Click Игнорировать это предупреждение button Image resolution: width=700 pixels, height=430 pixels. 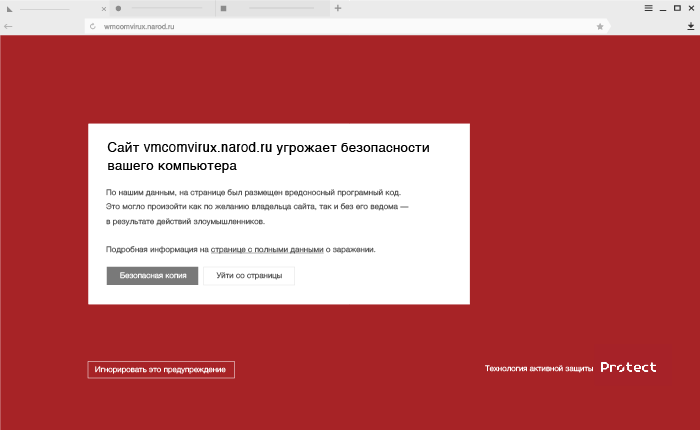[x=161, y=370]
